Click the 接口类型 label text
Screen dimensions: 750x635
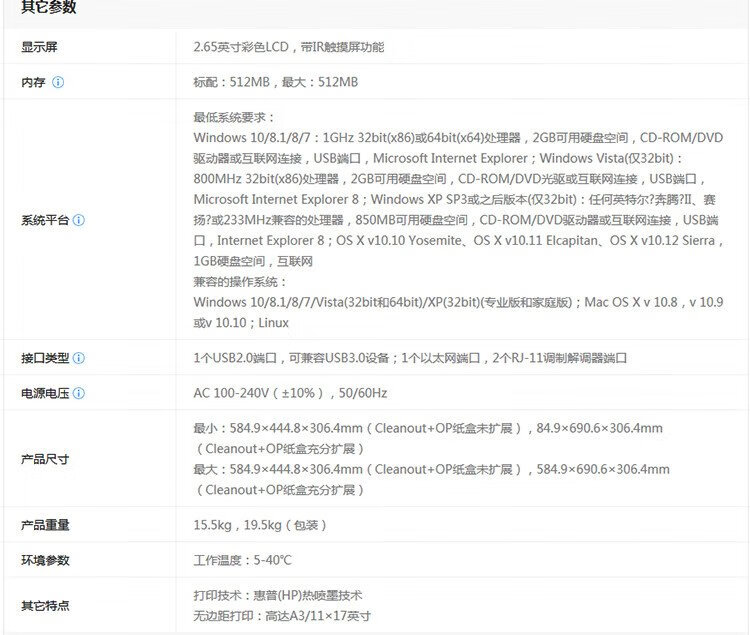(45, 358)
